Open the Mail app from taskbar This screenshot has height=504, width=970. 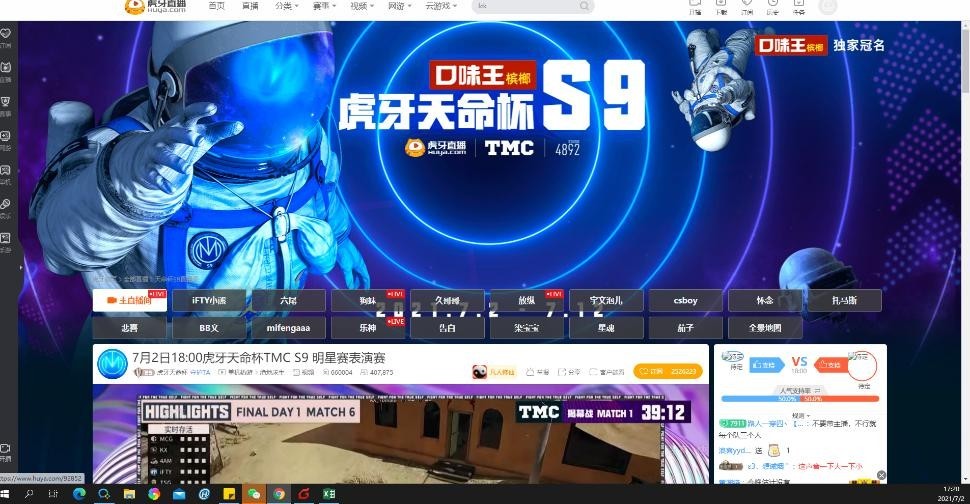tap(179, 494)
